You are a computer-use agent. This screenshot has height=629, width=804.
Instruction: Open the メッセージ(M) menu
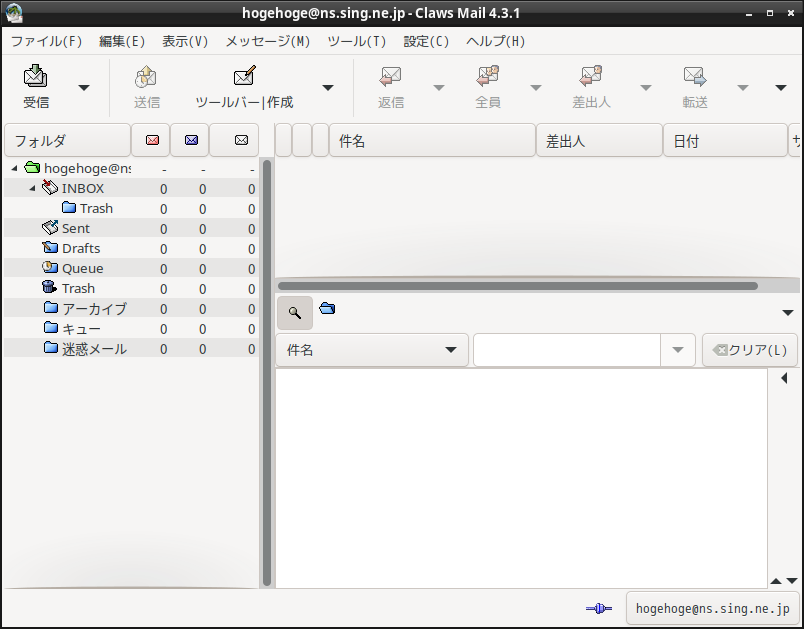point(268,42)
